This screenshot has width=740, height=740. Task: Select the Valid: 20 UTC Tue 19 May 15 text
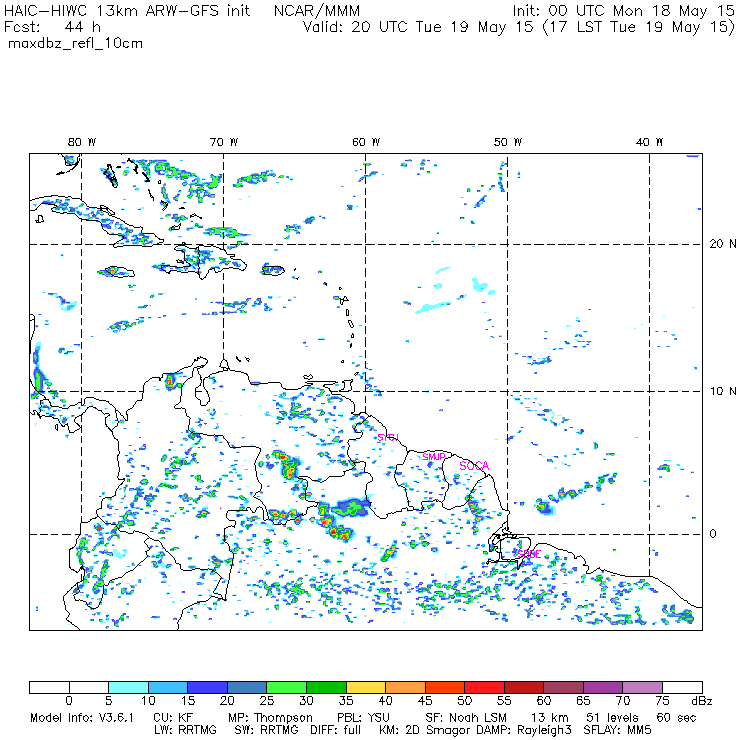tap(418, 27)
